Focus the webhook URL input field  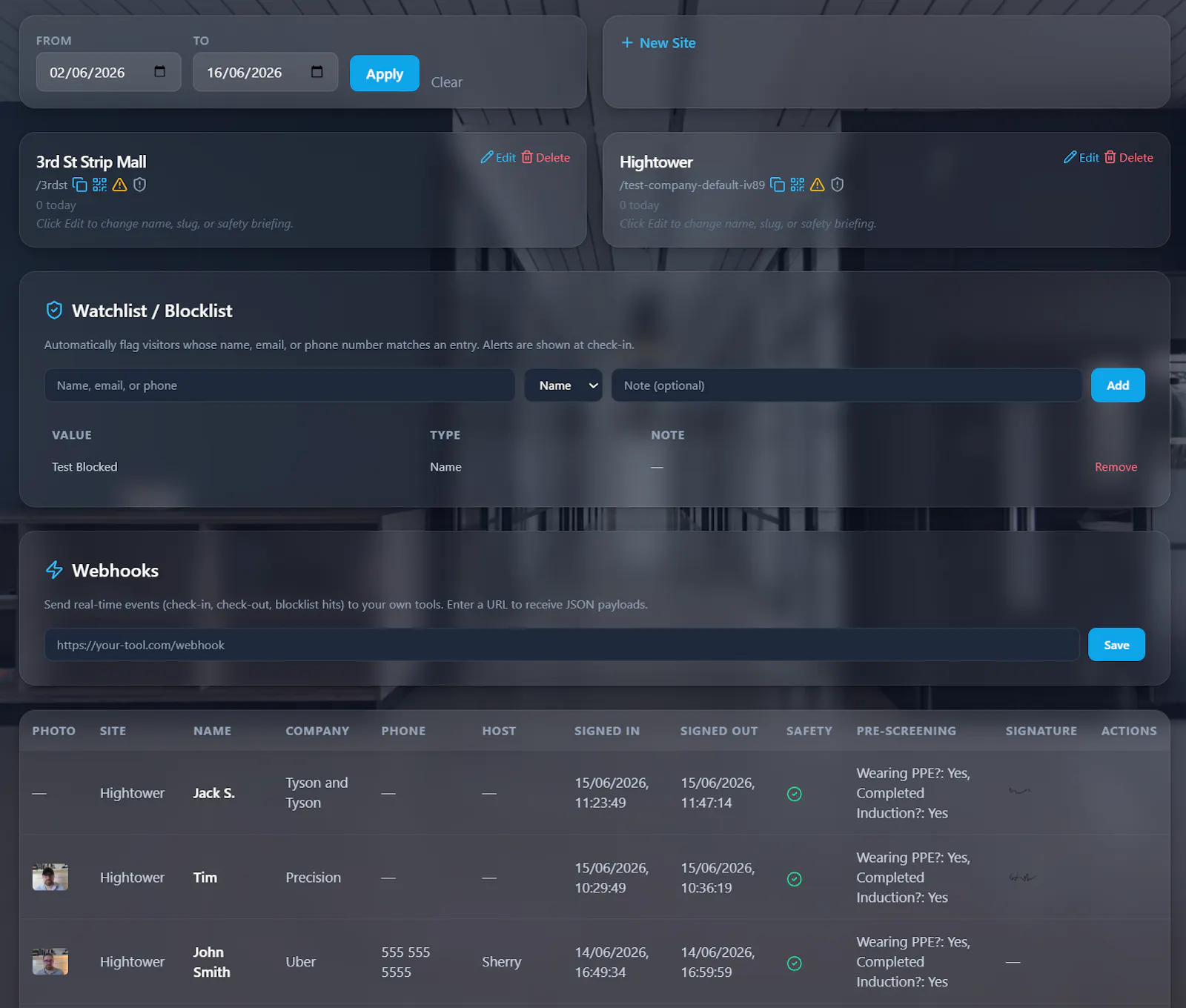562,645
